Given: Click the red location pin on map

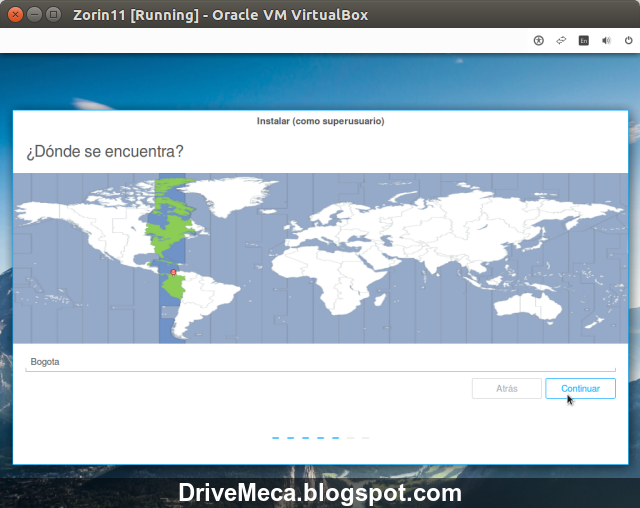Looking at the screenshot, I should click(173, 272).
